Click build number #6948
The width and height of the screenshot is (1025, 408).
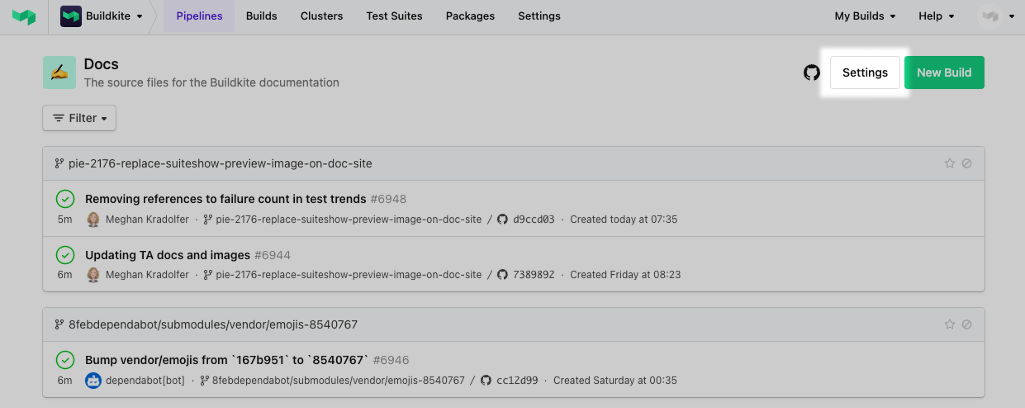click(x=388, y=199)
